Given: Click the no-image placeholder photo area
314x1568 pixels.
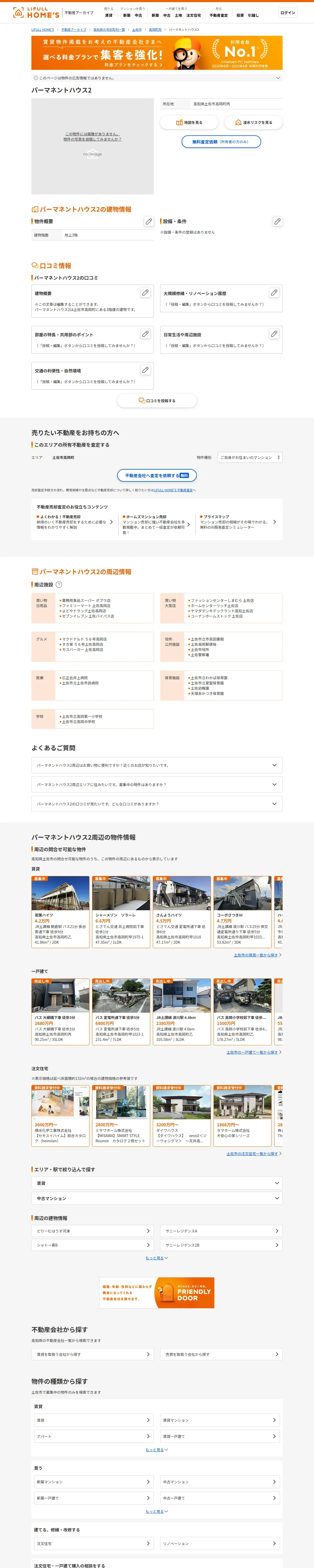Looking at the screenshot, I should (93, 146).
